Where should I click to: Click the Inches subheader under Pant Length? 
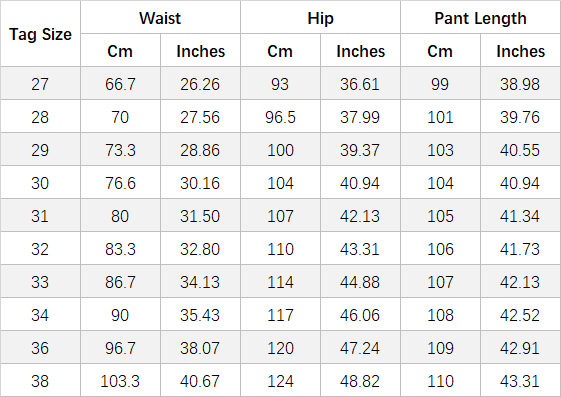tap(521, 50)
